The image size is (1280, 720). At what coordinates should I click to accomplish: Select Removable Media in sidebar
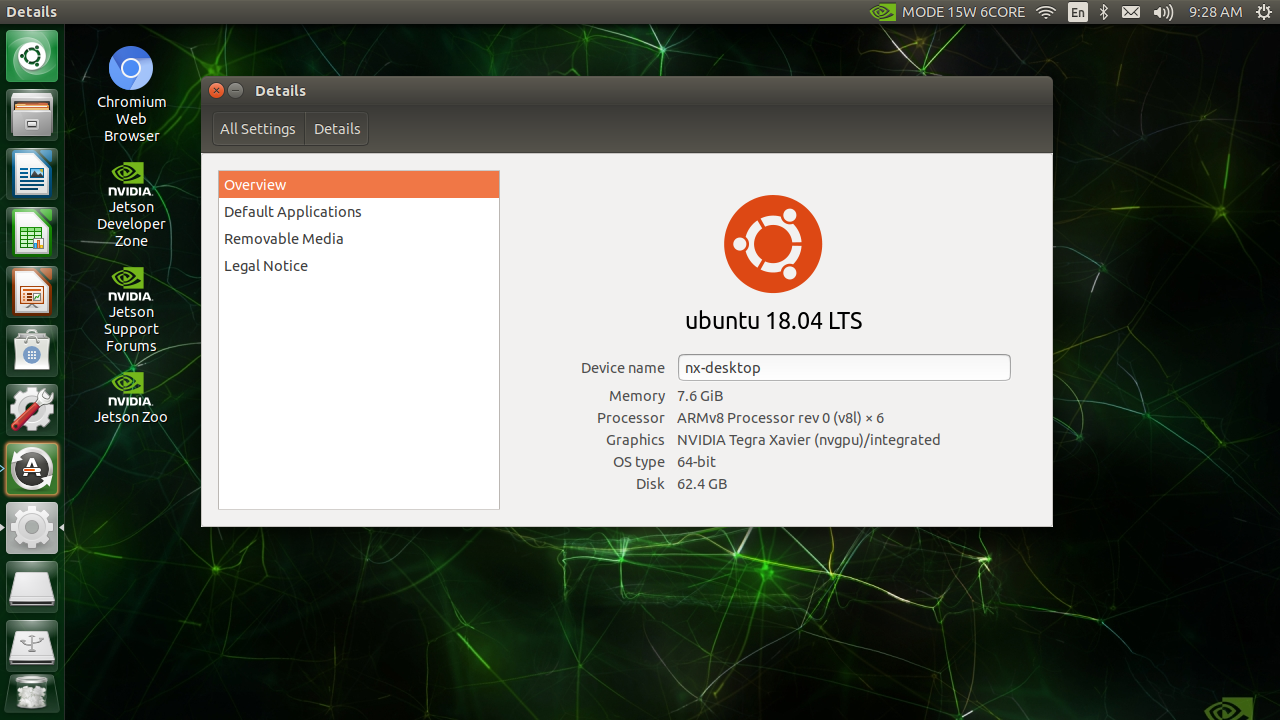click(359, 239)
